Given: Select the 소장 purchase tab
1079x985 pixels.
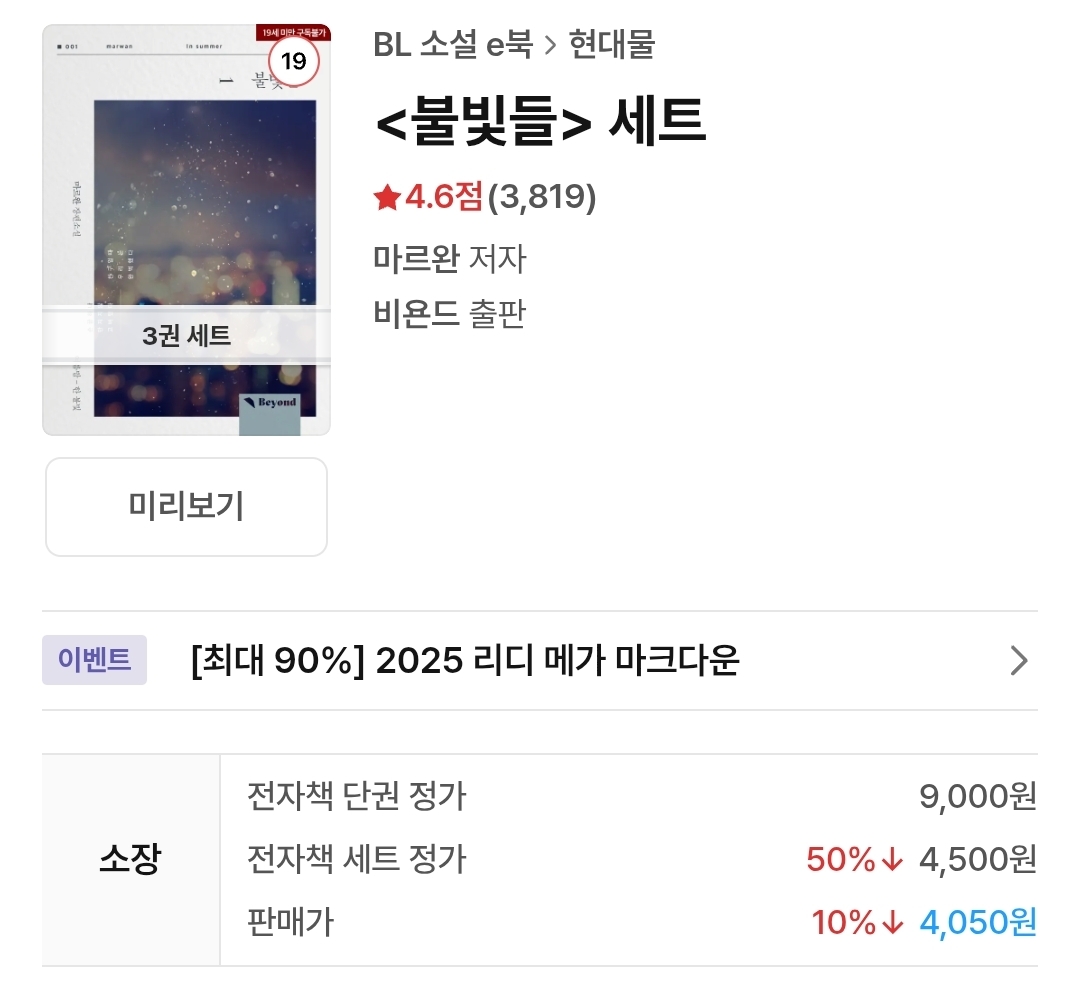Looking at the screenshot, I should (x=130, y=860).
